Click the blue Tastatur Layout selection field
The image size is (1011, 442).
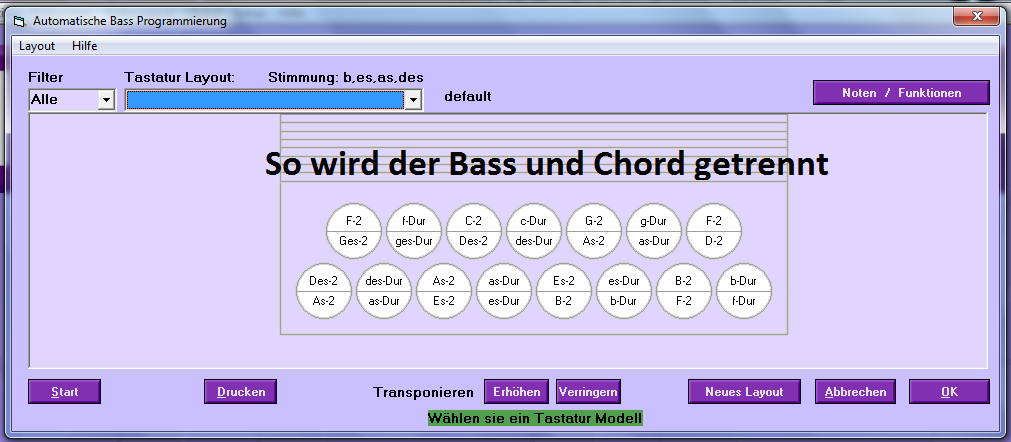click(x=265, y=100)
